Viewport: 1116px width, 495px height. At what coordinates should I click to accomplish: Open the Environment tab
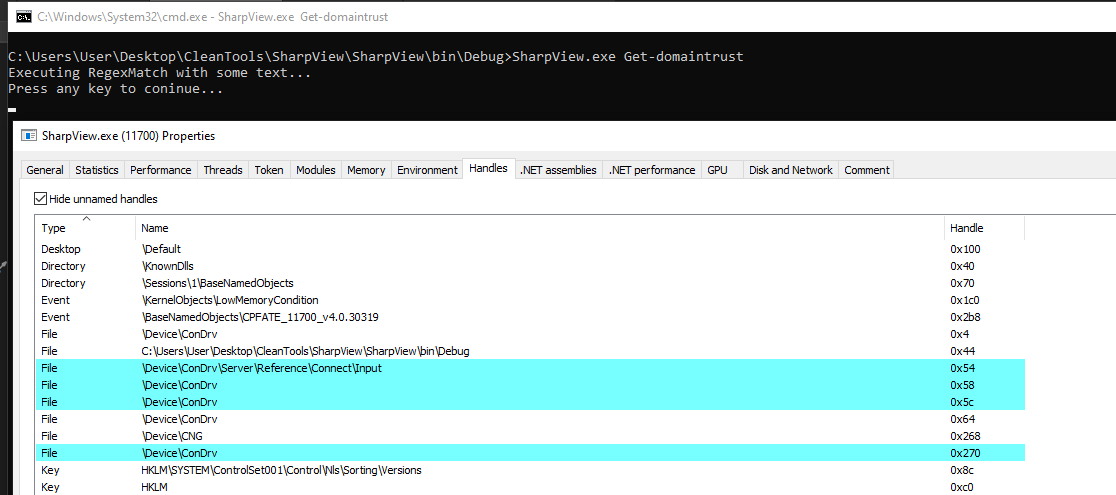427,170
